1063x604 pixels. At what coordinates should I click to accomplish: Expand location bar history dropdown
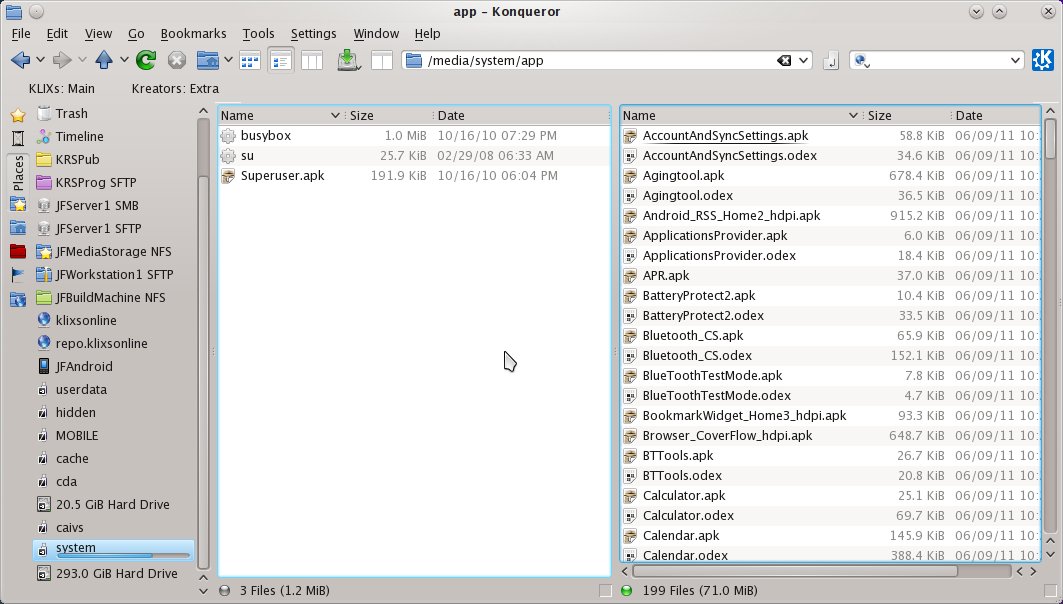[803, 60]
